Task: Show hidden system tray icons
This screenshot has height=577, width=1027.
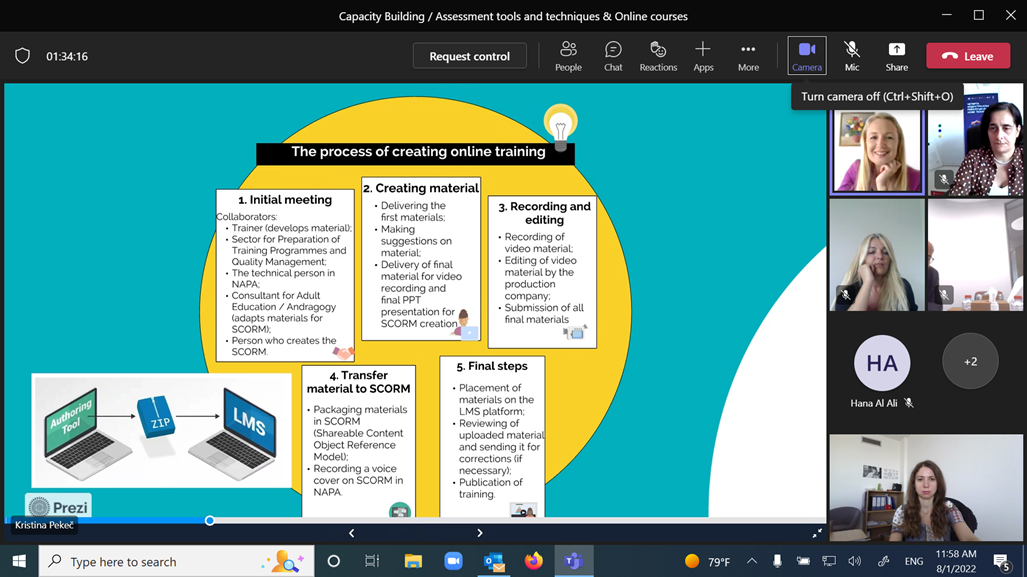Action: (x=751, y=562)
